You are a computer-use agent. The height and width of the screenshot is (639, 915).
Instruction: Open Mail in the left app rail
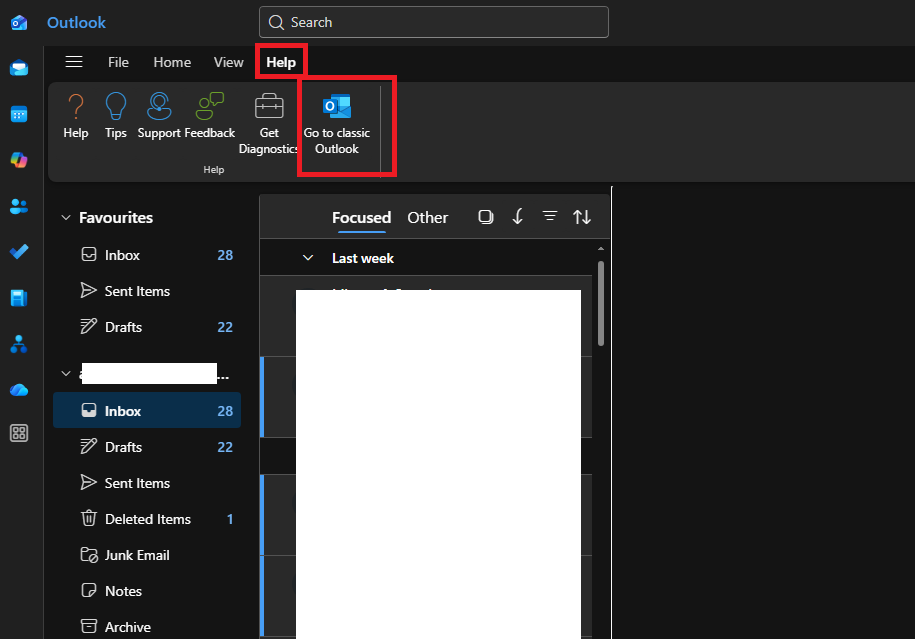pos(19,68)
